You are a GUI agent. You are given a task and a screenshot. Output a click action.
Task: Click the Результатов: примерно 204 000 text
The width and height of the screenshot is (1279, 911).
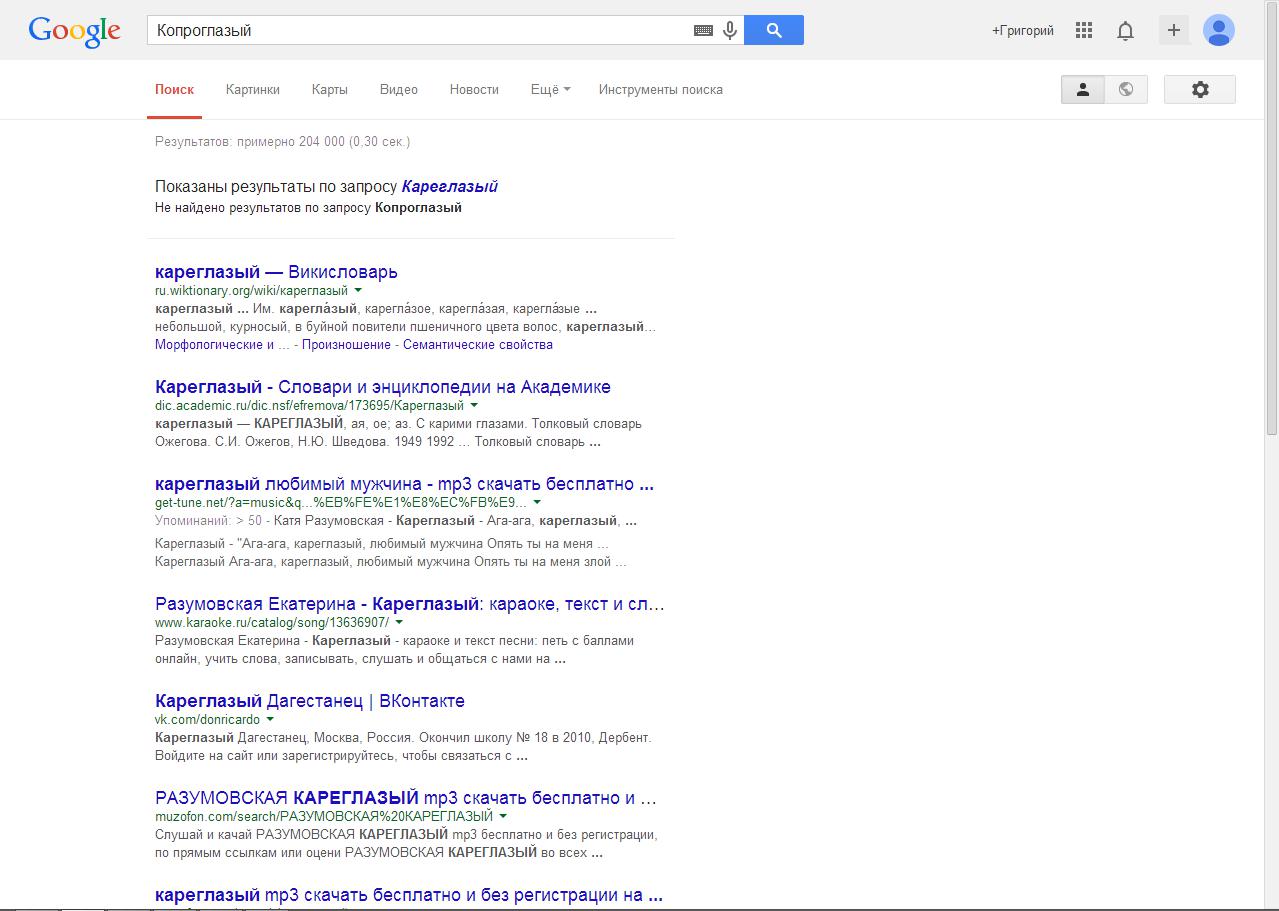[x=282, y=142]
